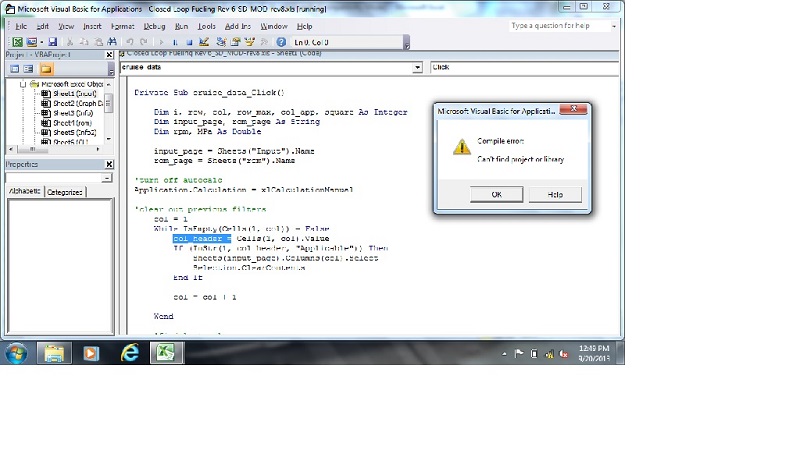Image resolution: width=800 pixels, height=468 pixels.
Task: Close the Project explorer panel
Action: pos(109,56)
